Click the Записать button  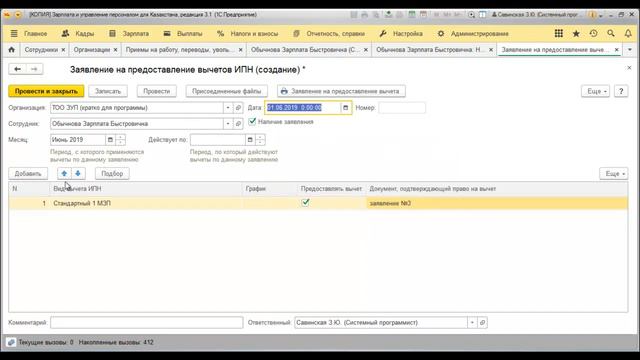pos(108,91)
